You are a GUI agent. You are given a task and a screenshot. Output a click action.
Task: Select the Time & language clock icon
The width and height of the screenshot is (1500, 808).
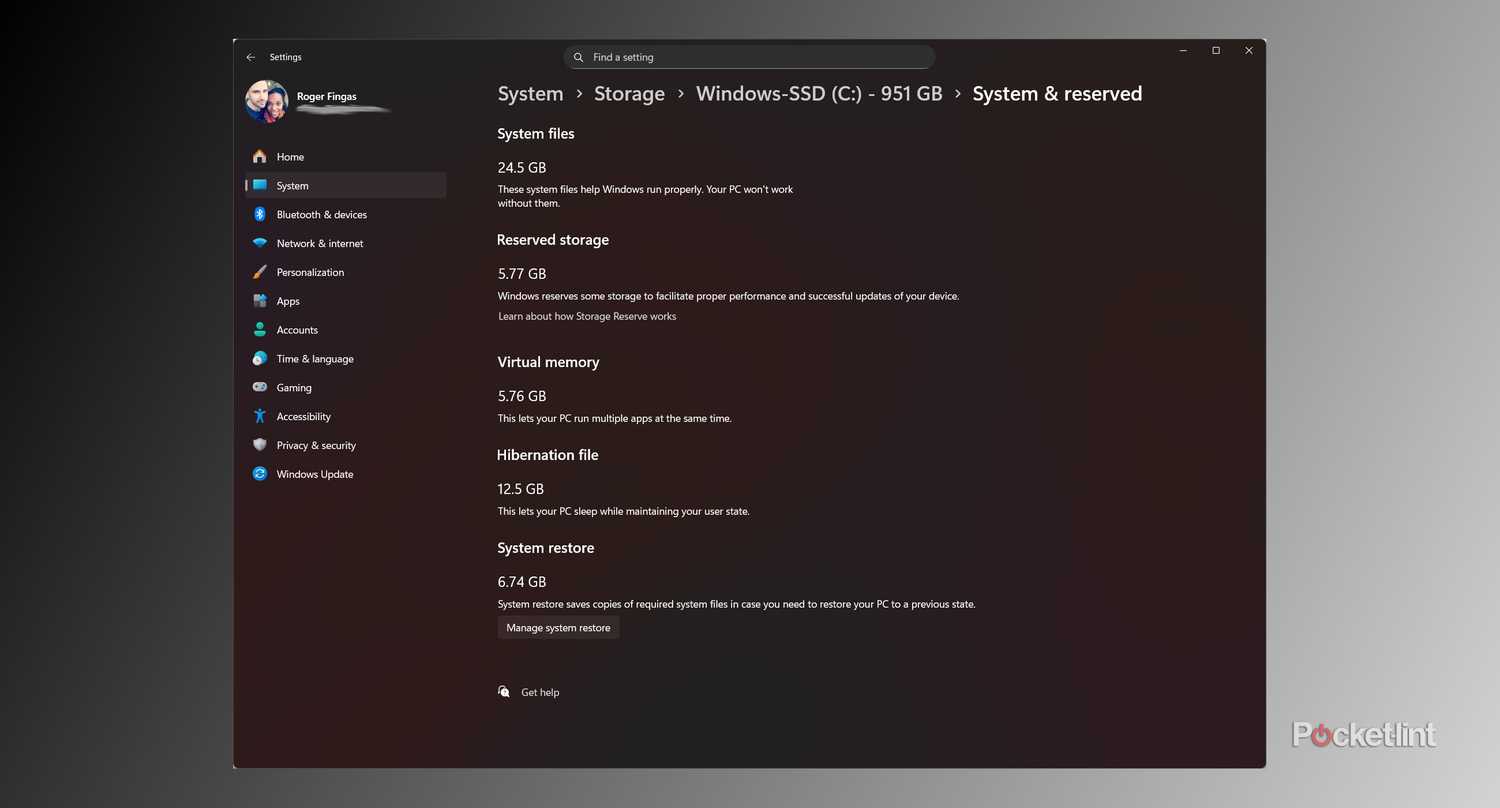point(260,359)
